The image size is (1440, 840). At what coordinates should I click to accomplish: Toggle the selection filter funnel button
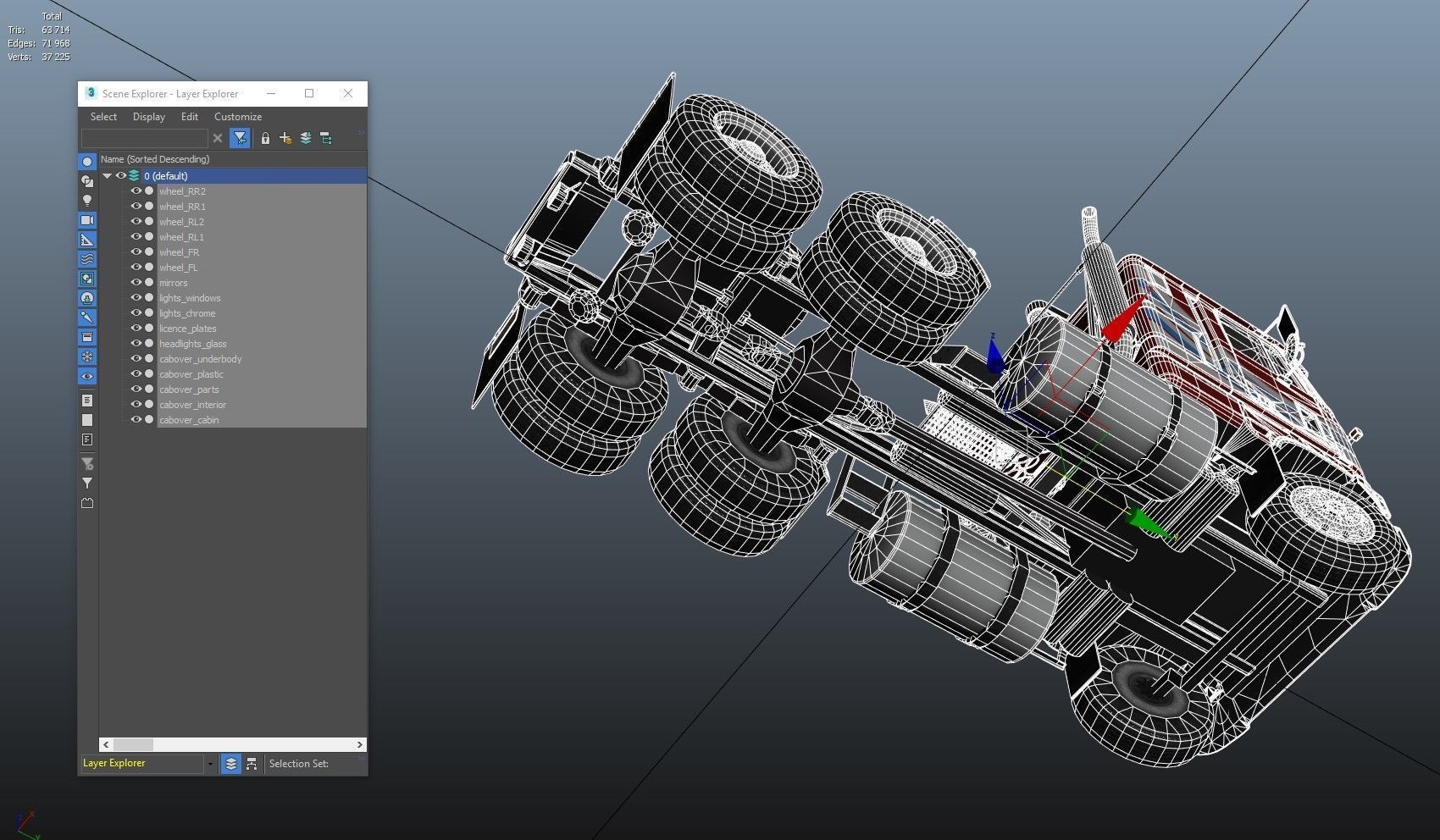point(240,138)
